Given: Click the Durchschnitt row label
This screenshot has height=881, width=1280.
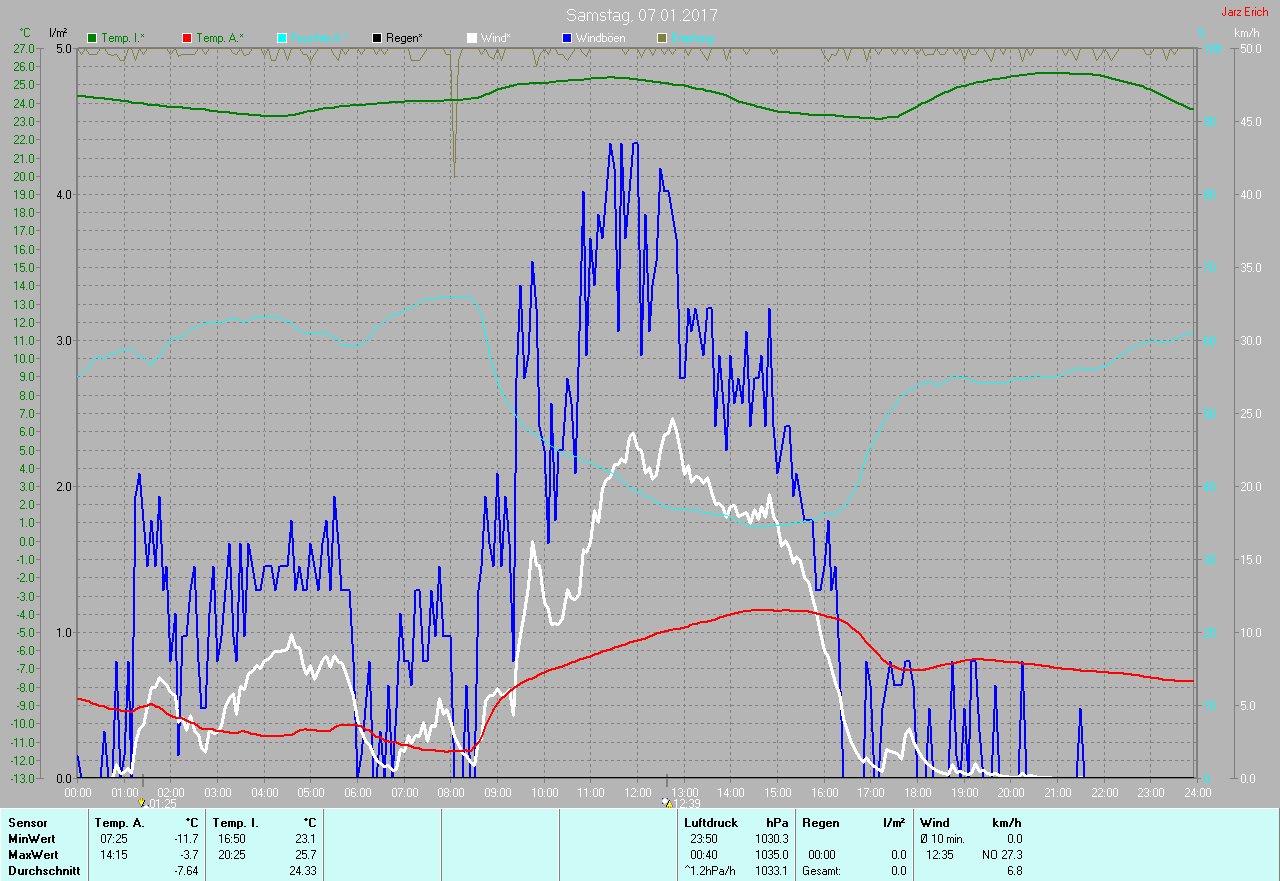Looking at the screenshot, I should [43, 871].
